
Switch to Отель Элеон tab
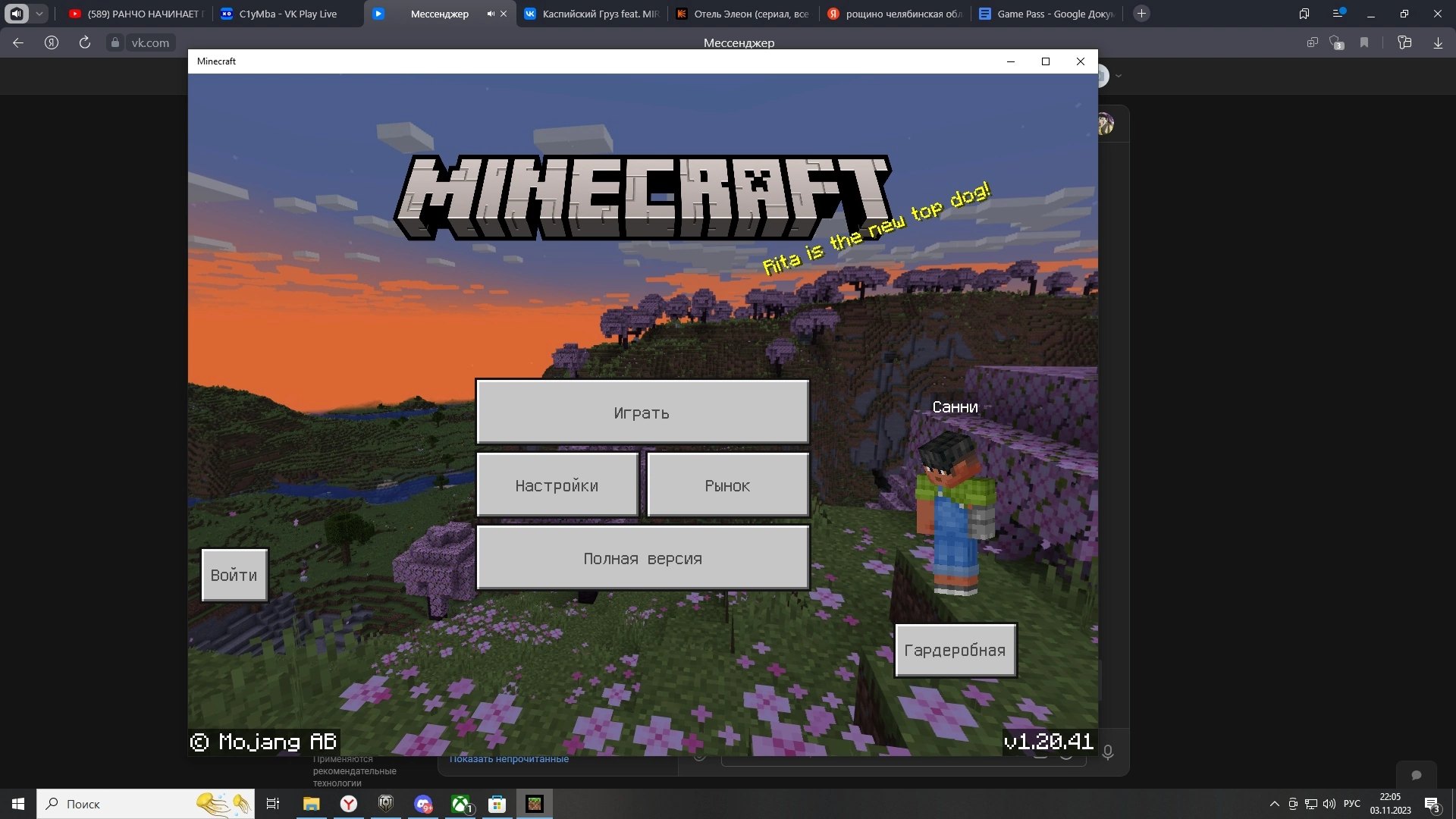coord(743,14)
